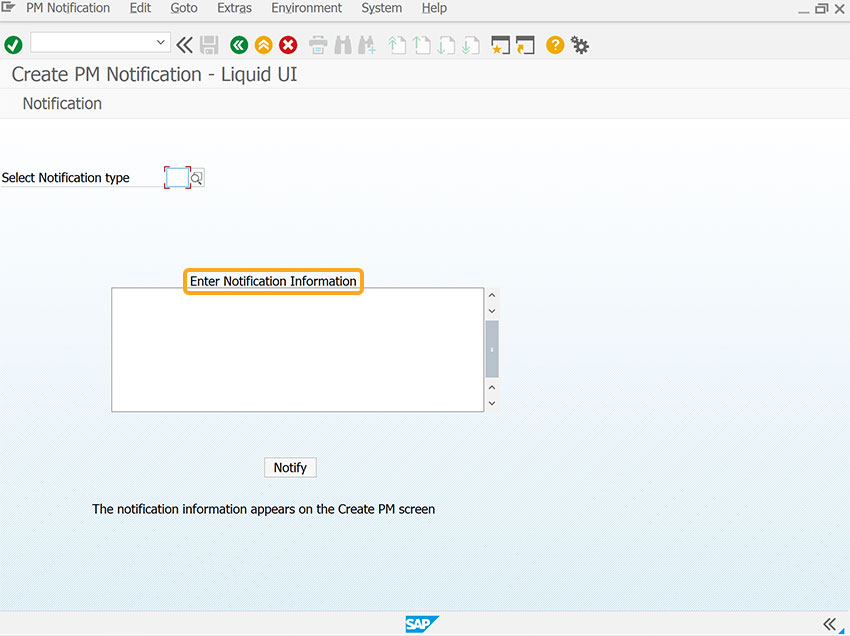Click the green Back button
Viewport: 850px width, 636px height.
[239, 45]
